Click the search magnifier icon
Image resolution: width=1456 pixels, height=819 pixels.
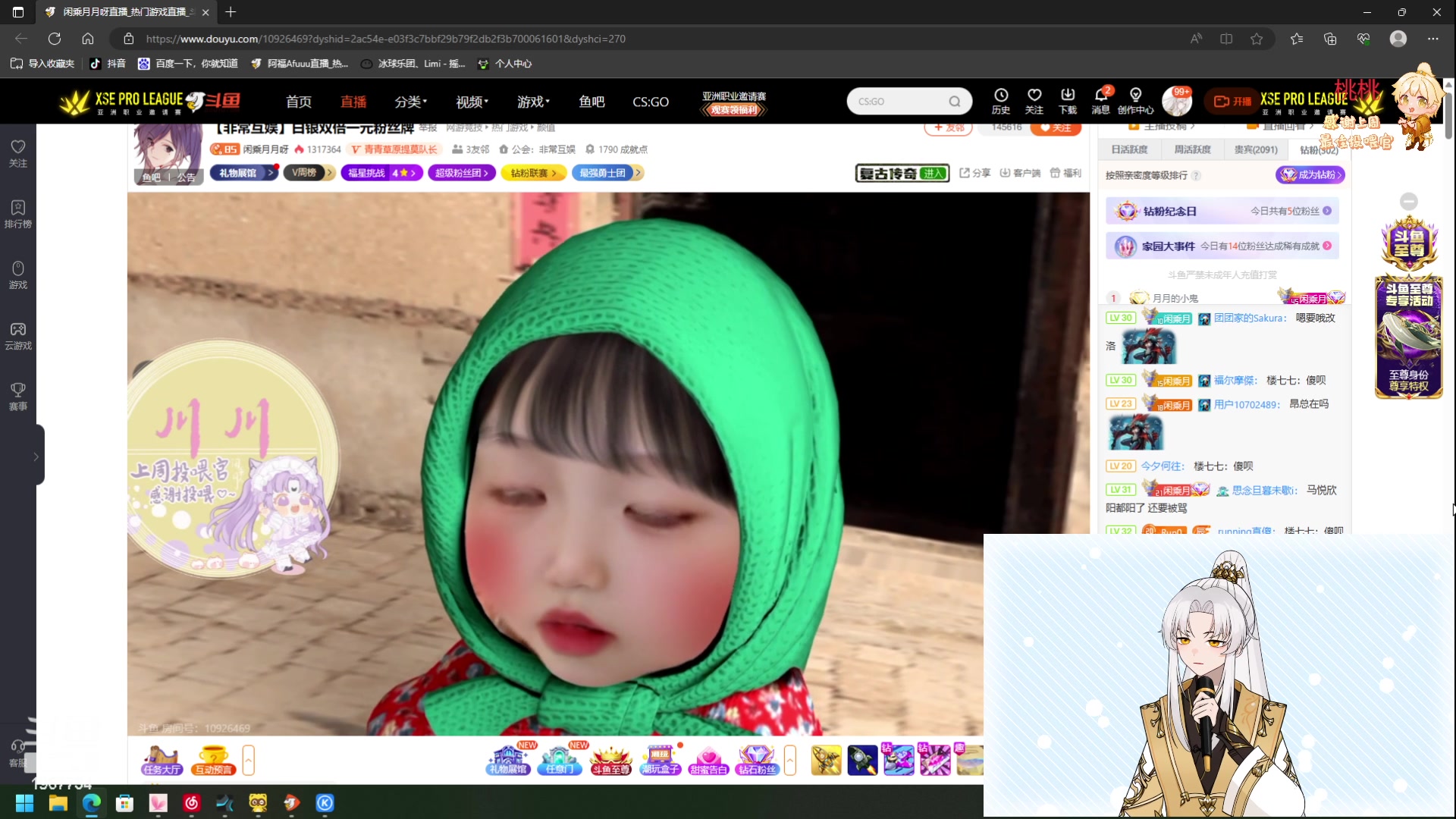click(x=955, y=101)
